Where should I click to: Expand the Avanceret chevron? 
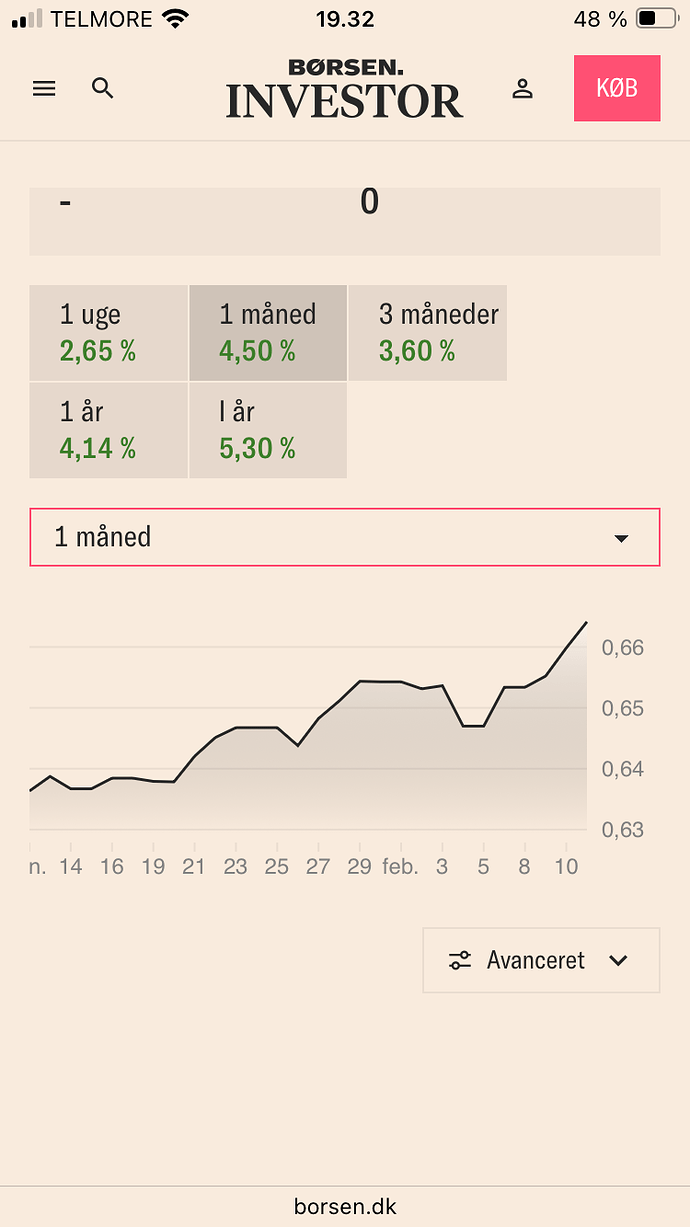618,961
